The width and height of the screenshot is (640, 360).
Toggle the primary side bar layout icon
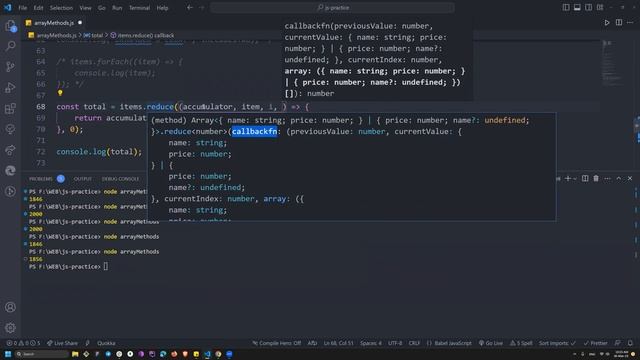[x=566, y=7]
